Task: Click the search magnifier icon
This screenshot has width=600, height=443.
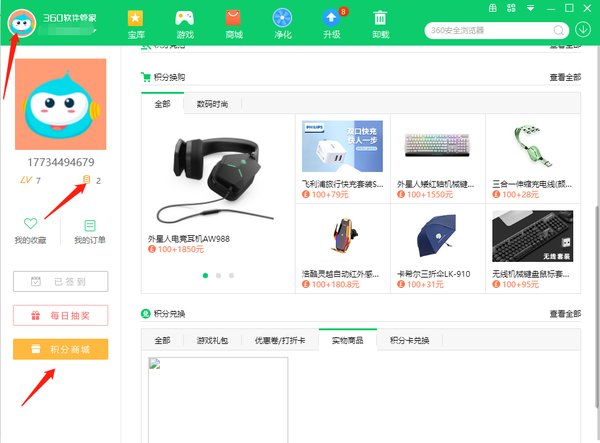Action: [559, 30]
